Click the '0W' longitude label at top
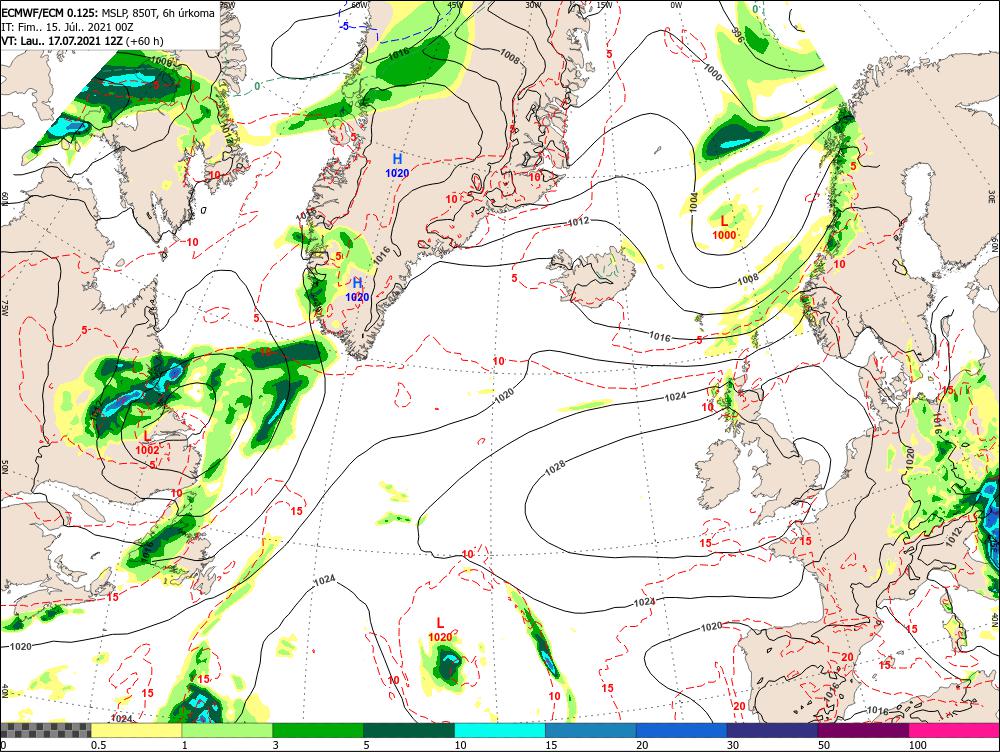The image size is (1000, 752). [676, 5]
